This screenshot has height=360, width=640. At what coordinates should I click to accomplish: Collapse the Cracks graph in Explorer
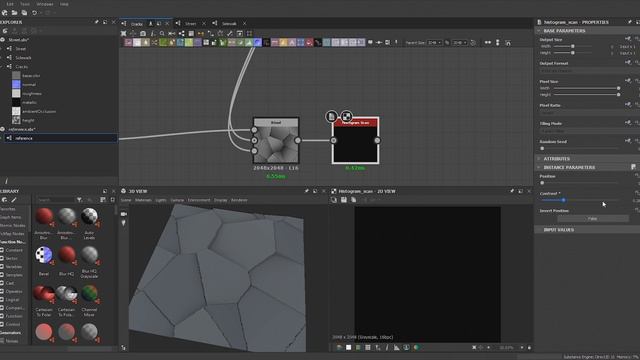coord(2,67)
